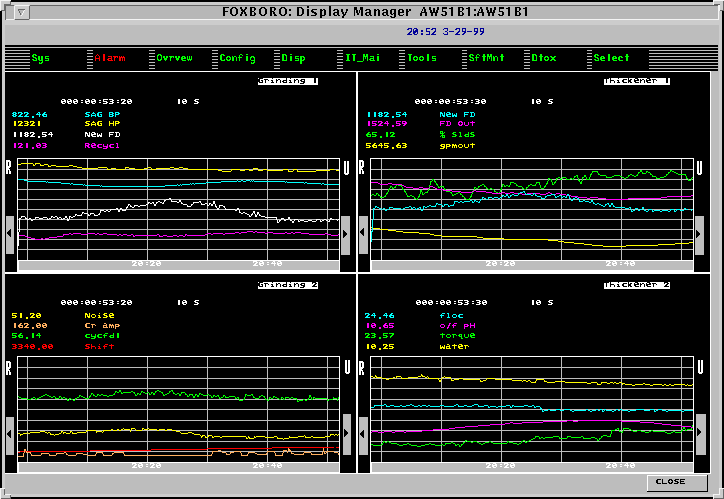Click the R button on Grinding 2 trend
Viewport: 724px width, 499px height.
click(8, 367)
